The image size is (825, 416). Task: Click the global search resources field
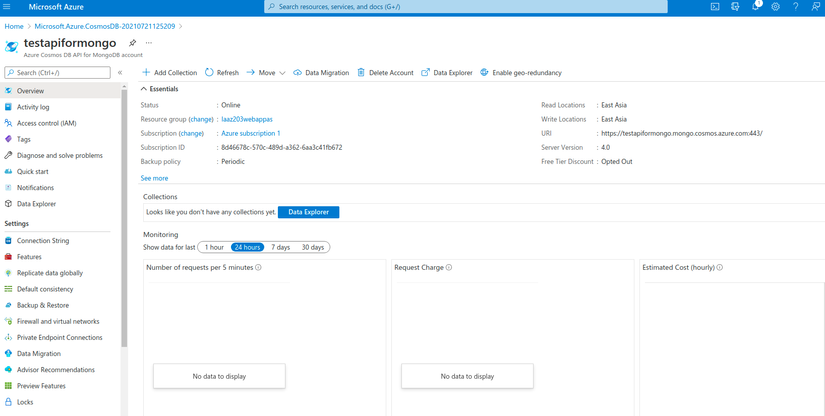click(466, 7)
